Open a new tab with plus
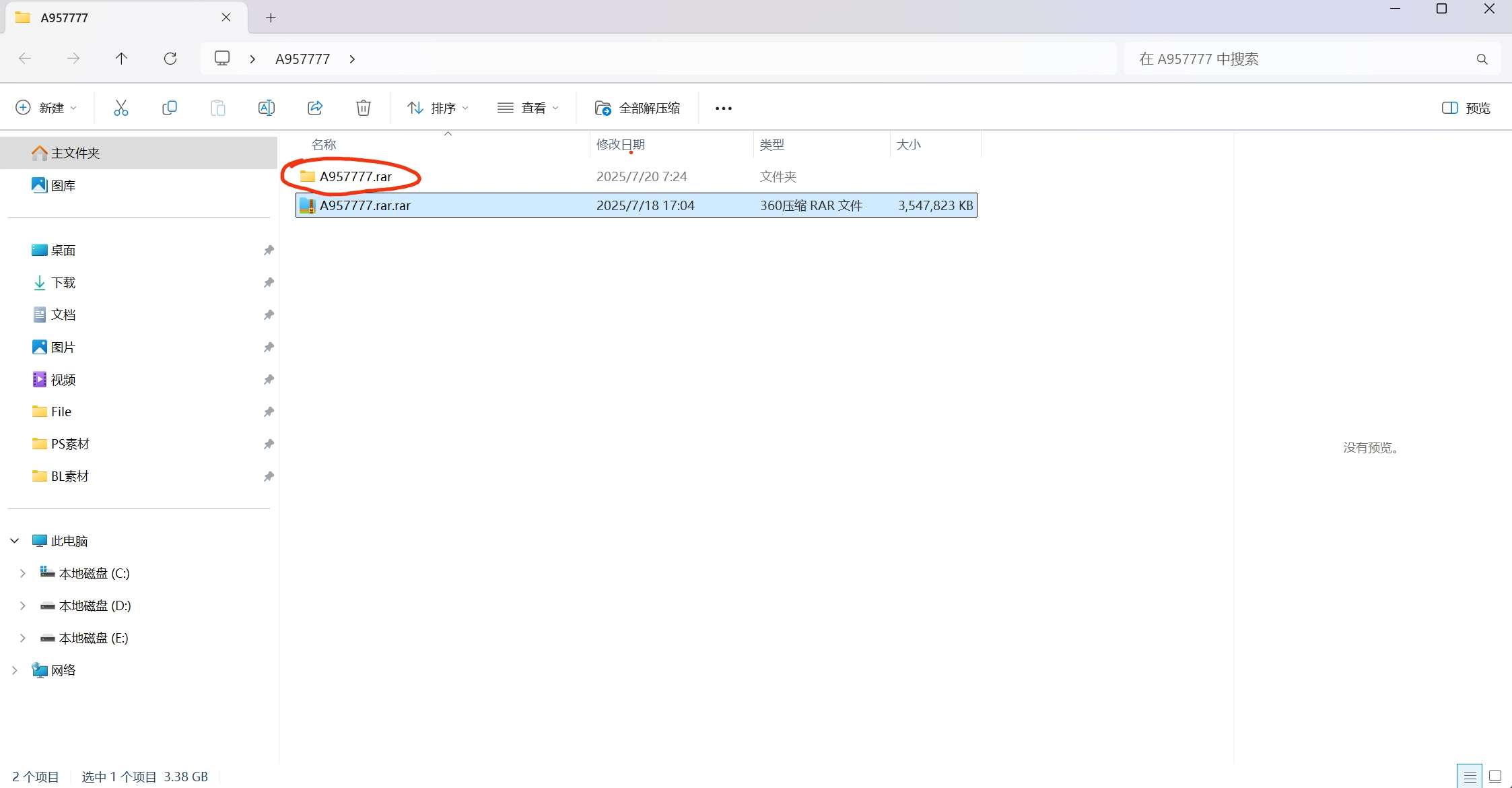Screen dimensions: 1512x788 coord(271,18)
